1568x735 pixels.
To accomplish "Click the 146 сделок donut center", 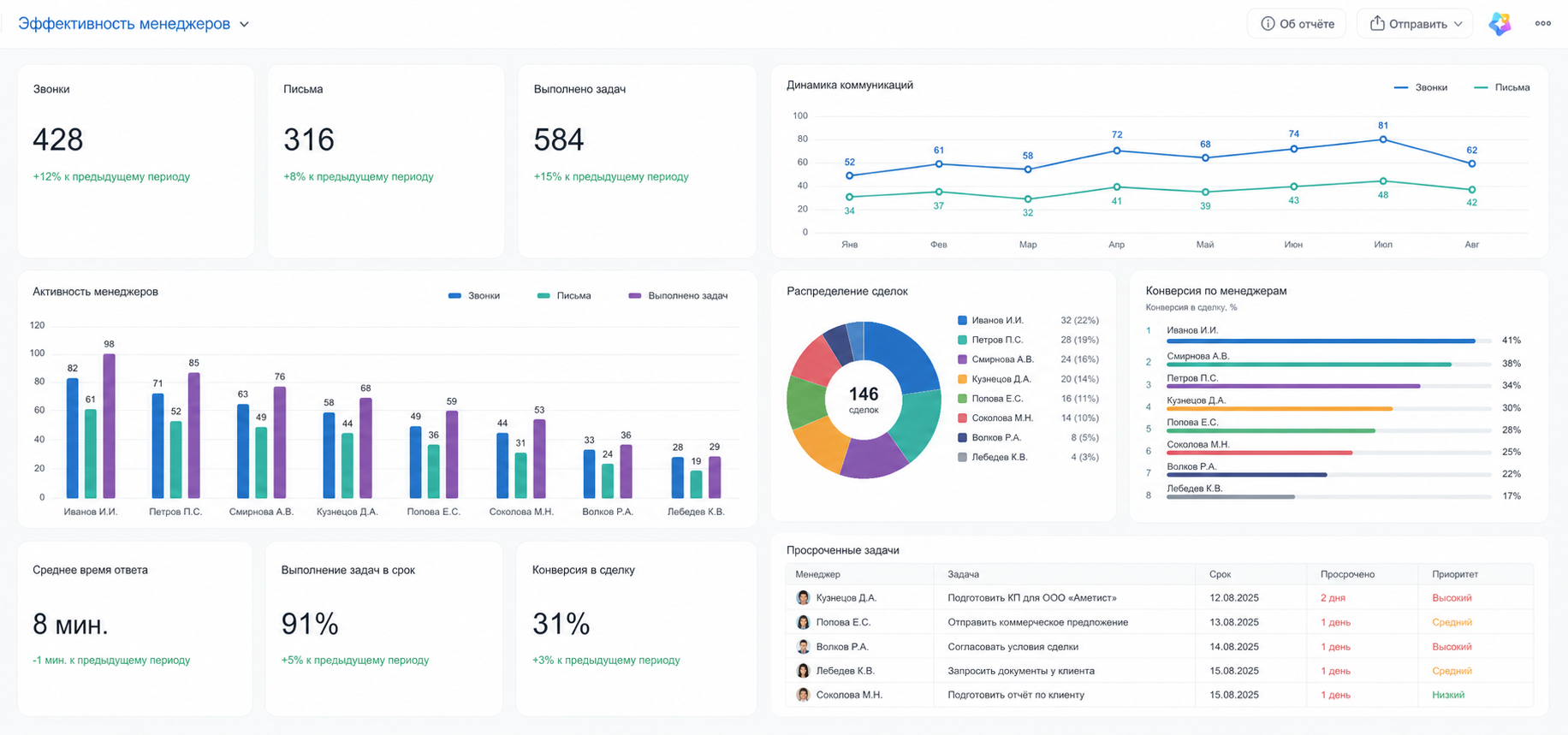I will point(864,399).
